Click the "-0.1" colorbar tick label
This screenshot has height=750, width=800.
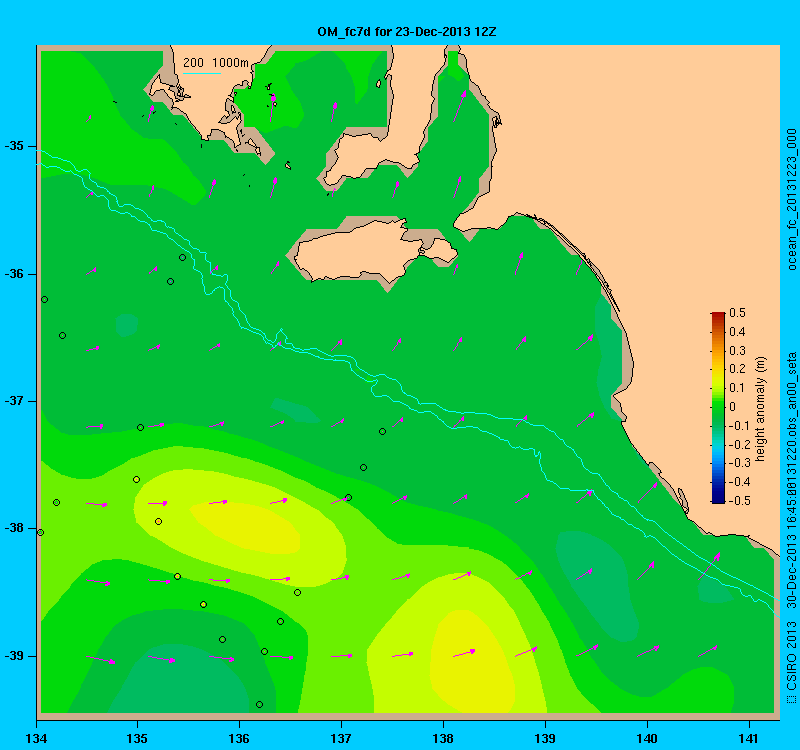point(739,426)
